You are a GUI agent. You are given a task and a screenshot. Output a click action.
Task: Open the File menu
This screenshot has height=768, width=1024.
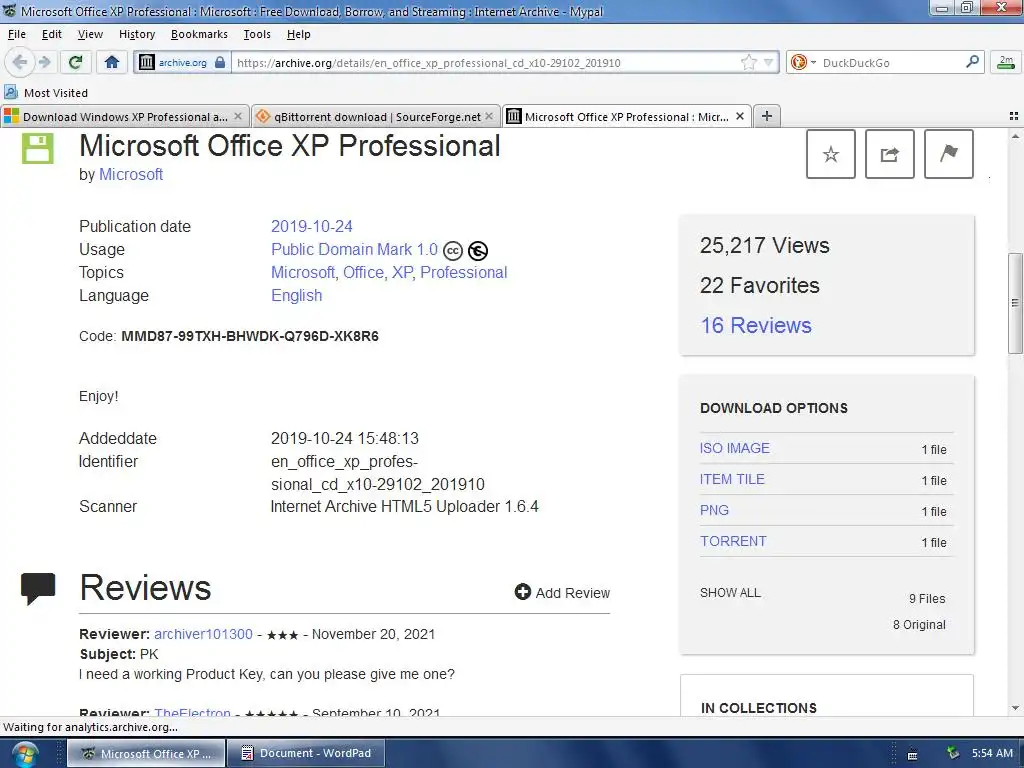tap(17, 34)
